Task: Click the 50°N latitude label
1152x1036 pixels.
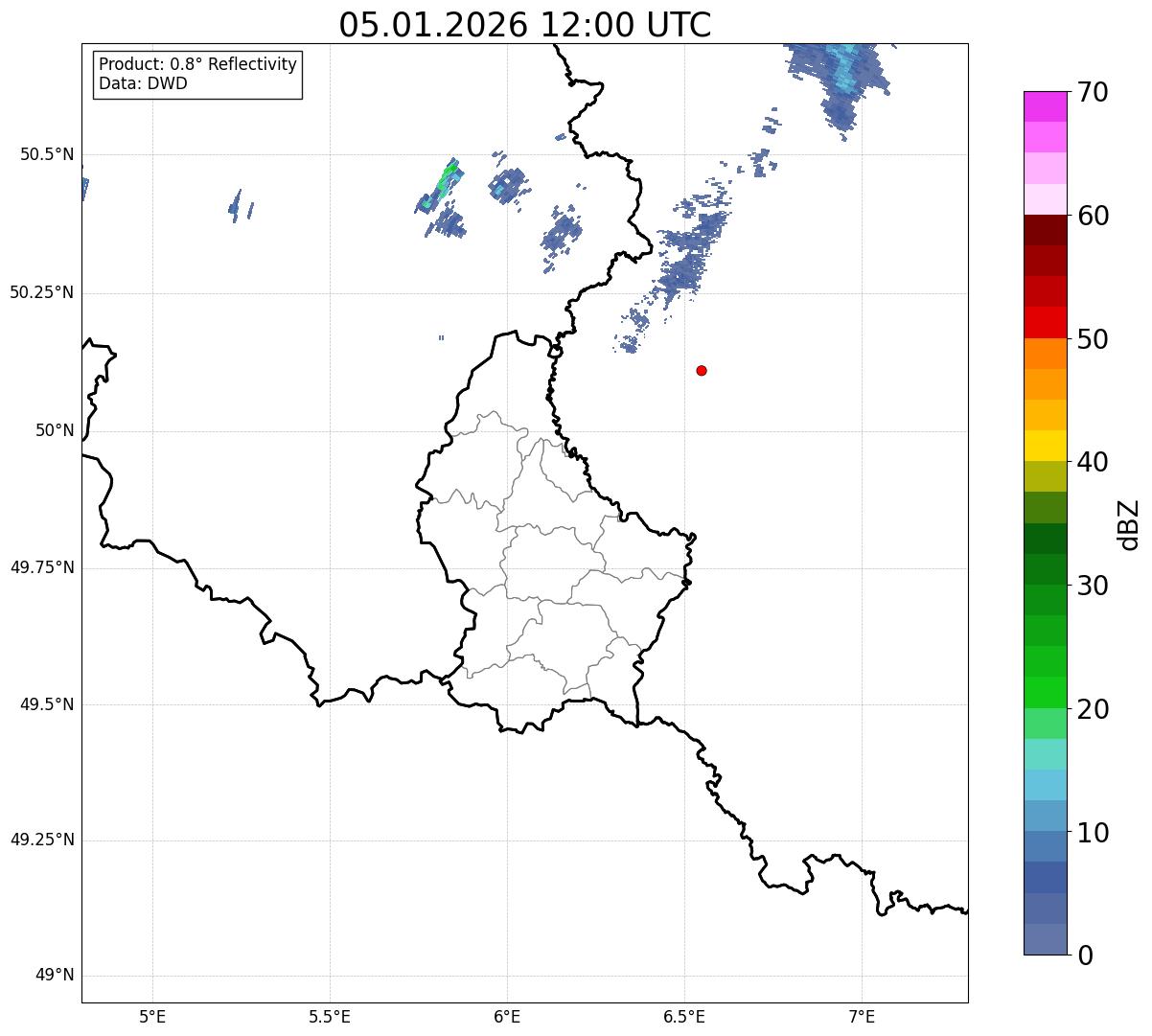Action: pos(55,430)
